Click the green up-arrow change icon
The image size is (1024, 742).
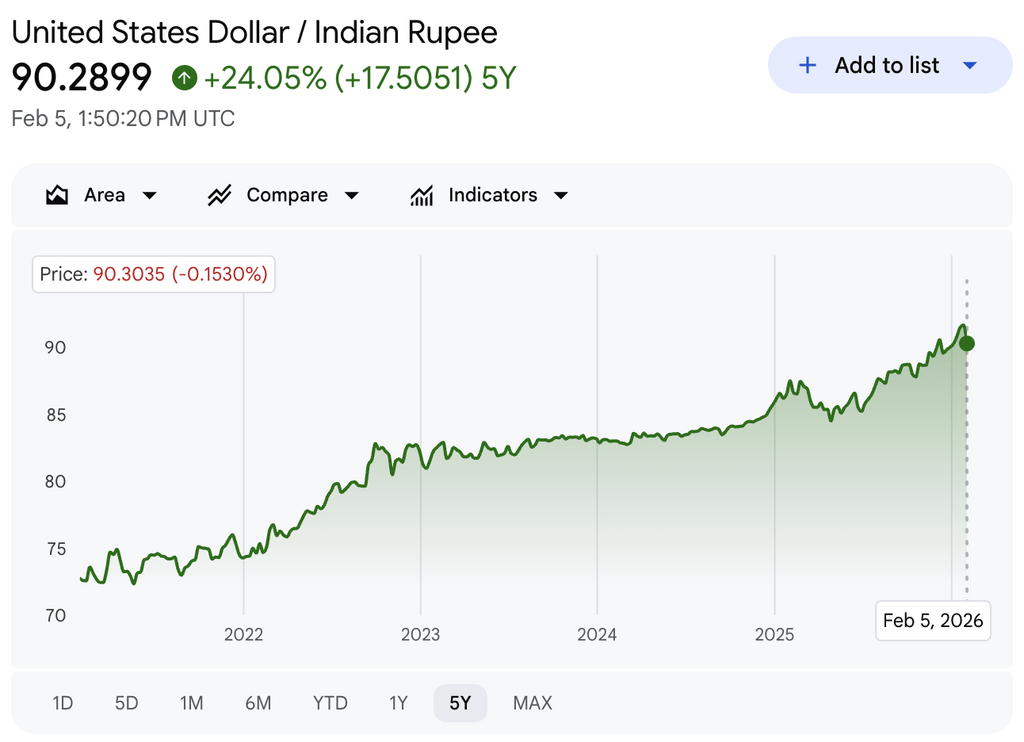point(184,77)
